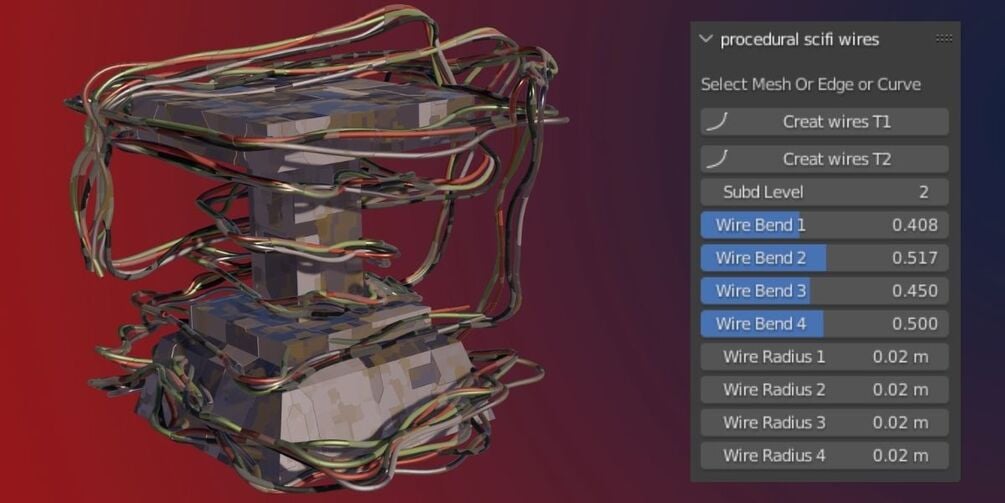Click the Wire Bend 3 slider
This screenshot has height=503, width=1005.
click(824, 291)
